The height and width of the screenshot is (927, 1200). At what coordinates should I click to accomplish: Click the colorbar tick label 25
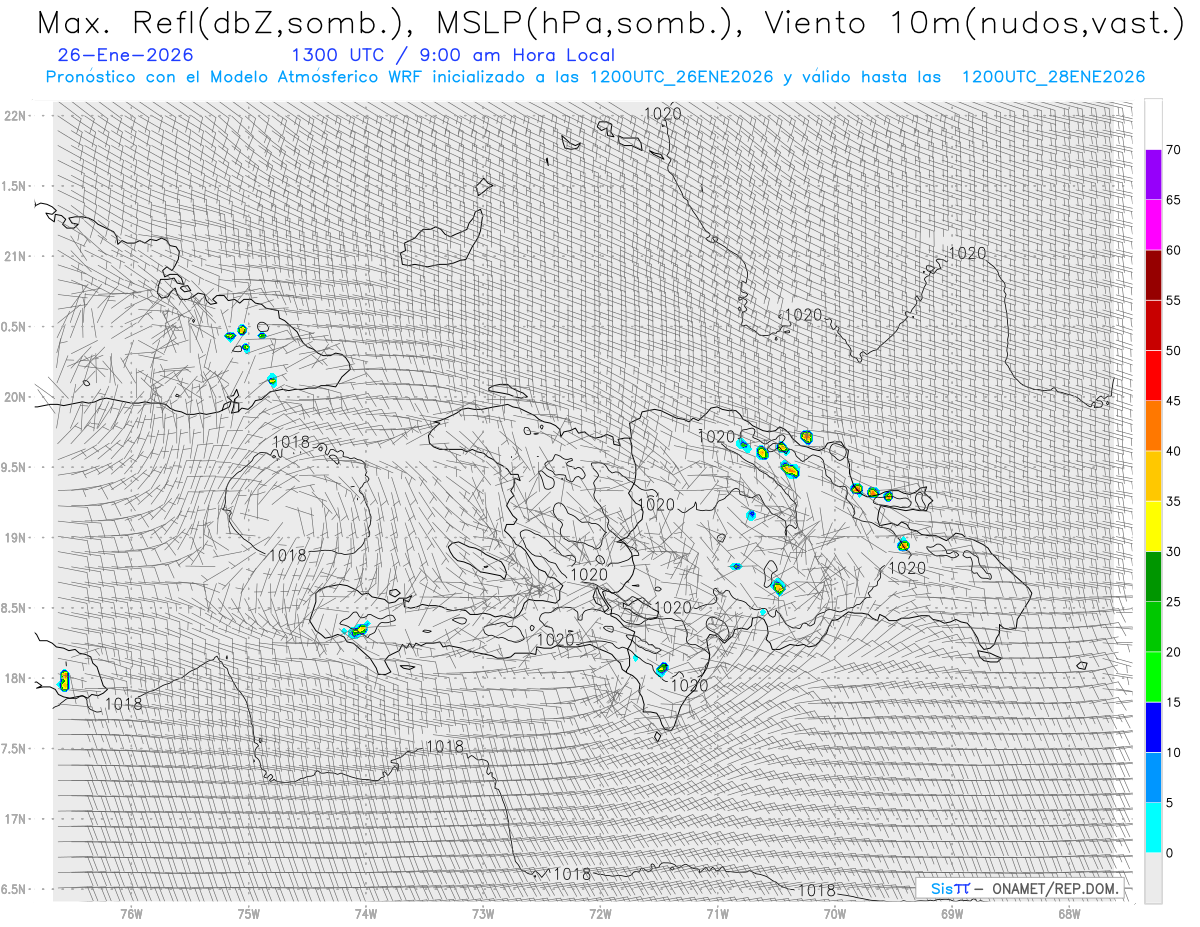(1174, 601)
